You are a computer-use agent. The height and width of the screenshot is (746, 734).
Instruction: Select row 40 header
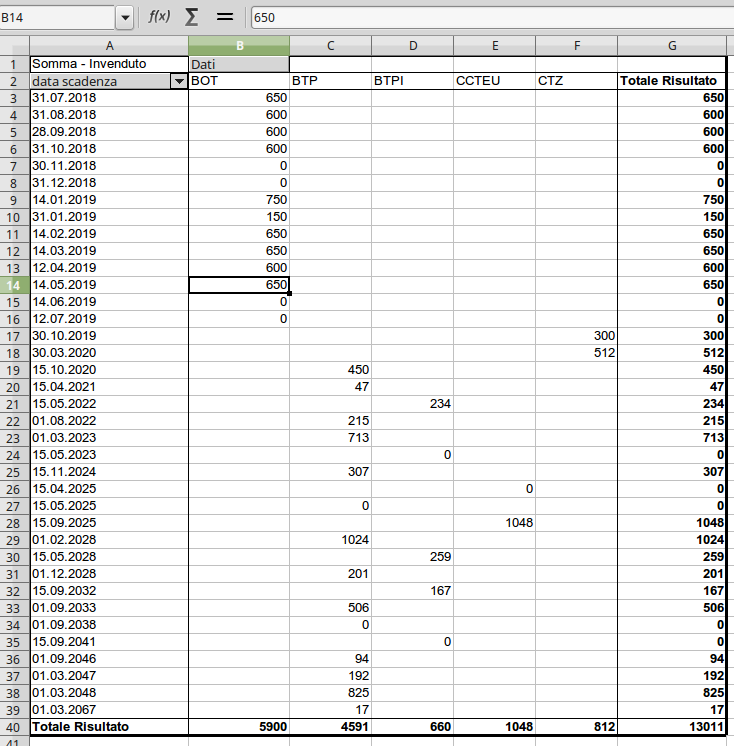[x=14, y=727]
